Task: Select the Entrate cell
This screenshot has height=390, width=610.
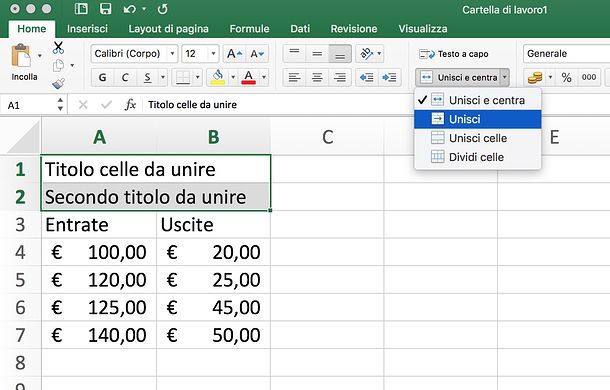Action: tap(99, 225)
